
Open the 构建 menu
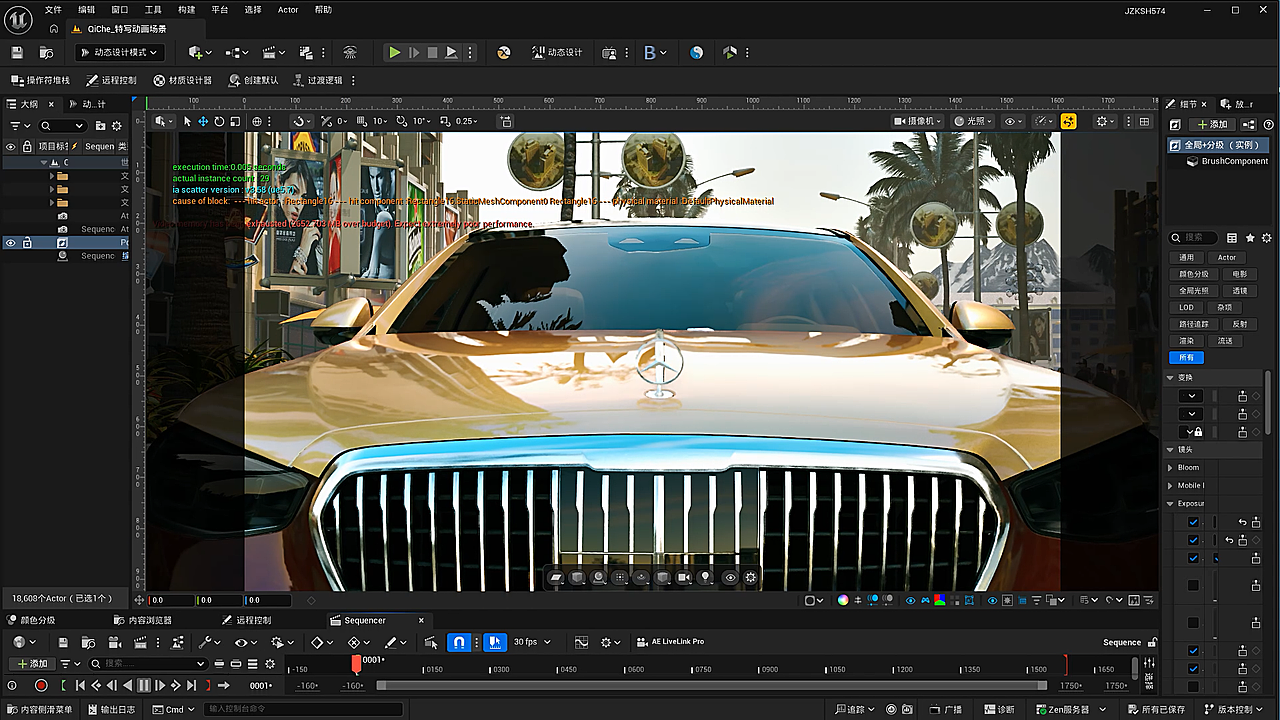point(187,9)
